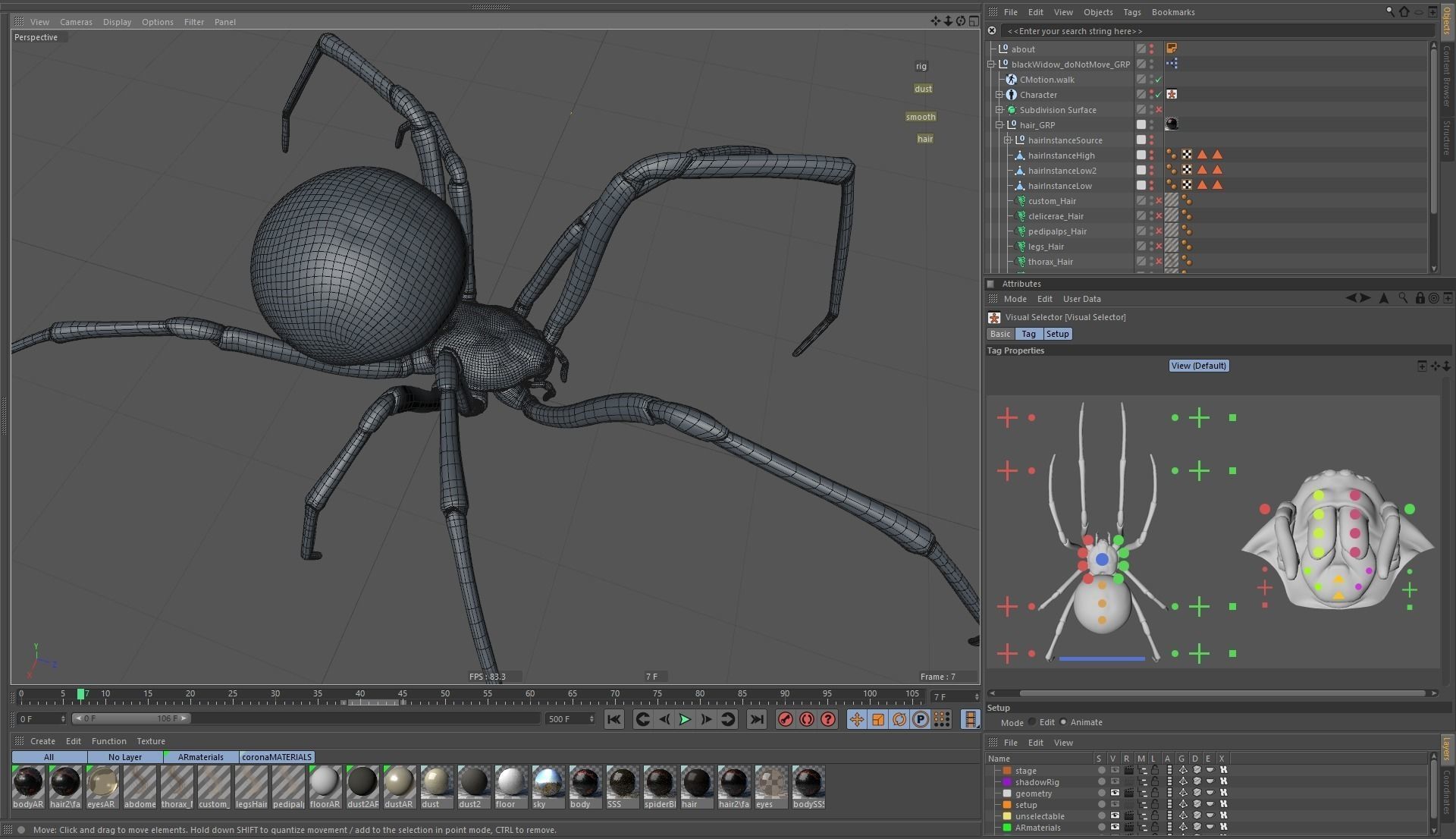Toggle Rotation keyframing with the circular arrows icon
The image size is (1456, 839).
click(899, 719)
